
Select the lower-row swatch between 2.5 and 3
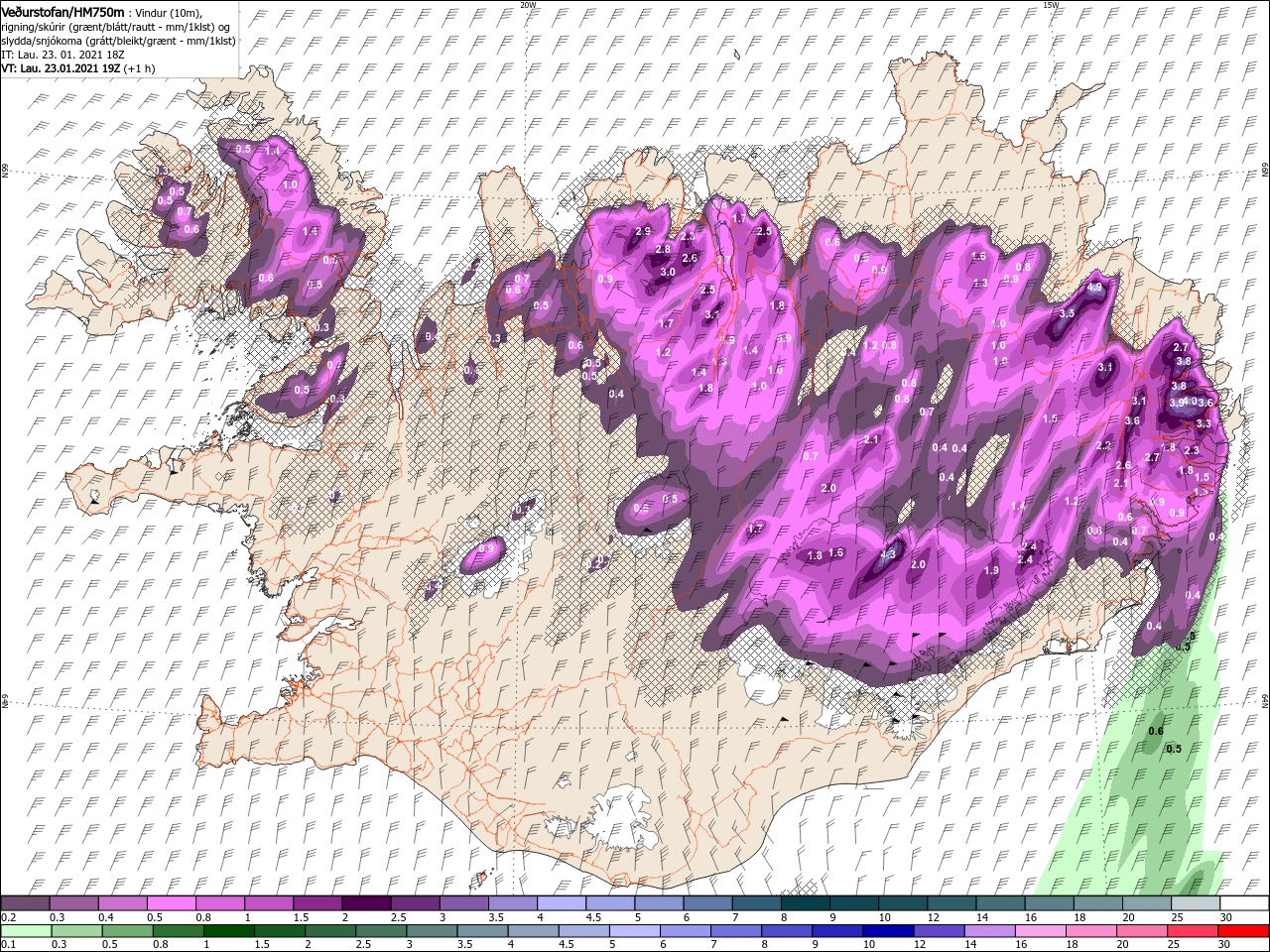coord(381,931)
